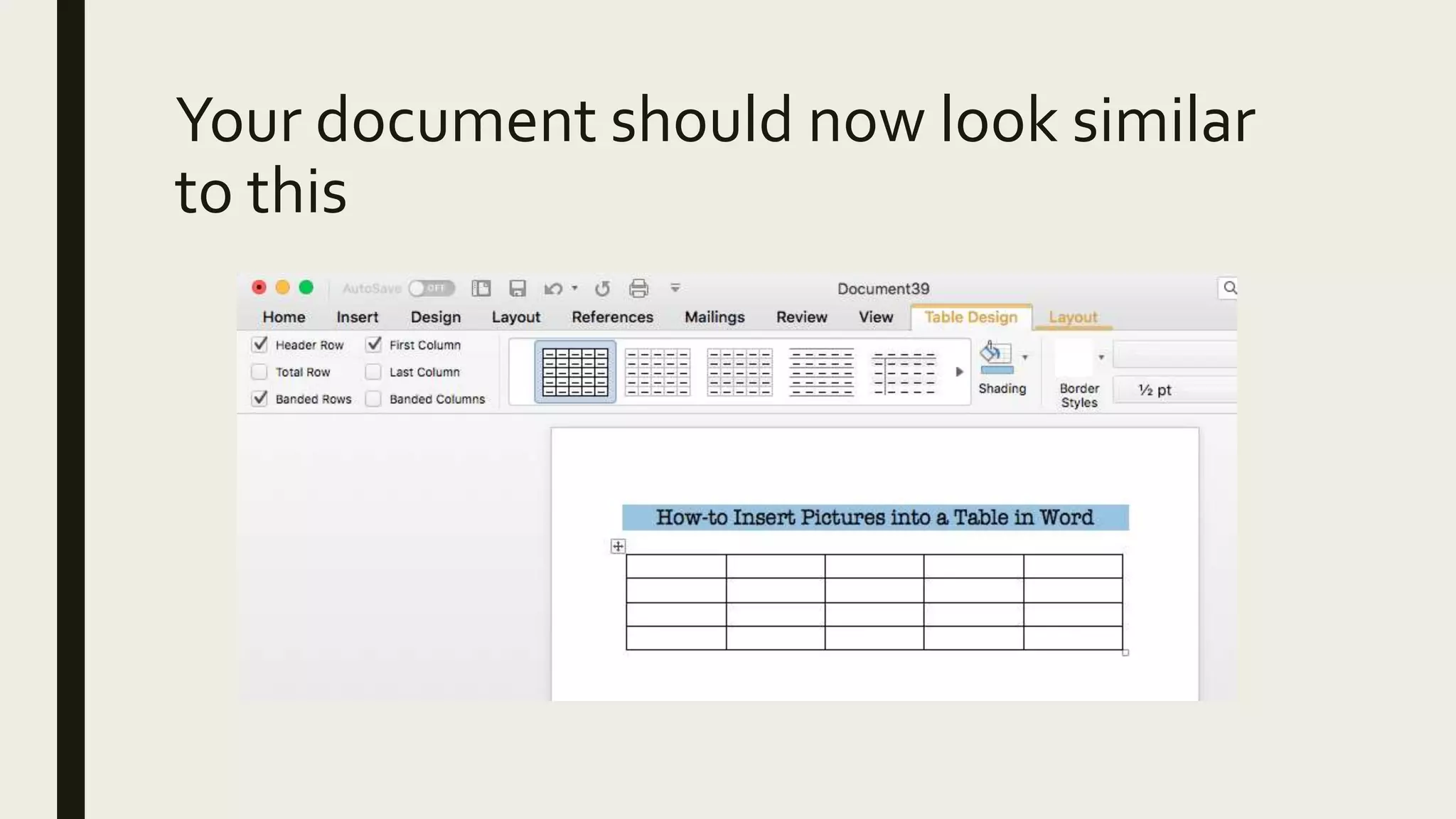Click the Document39 window title

tap(883, 289)
